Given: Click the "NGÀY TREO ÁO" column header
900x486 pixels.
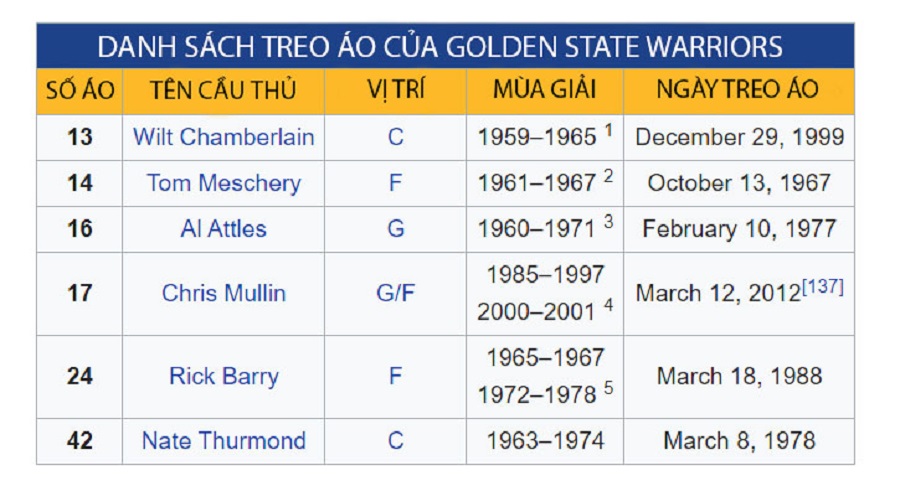Looking at the screenshot, I should pos(738,90).
